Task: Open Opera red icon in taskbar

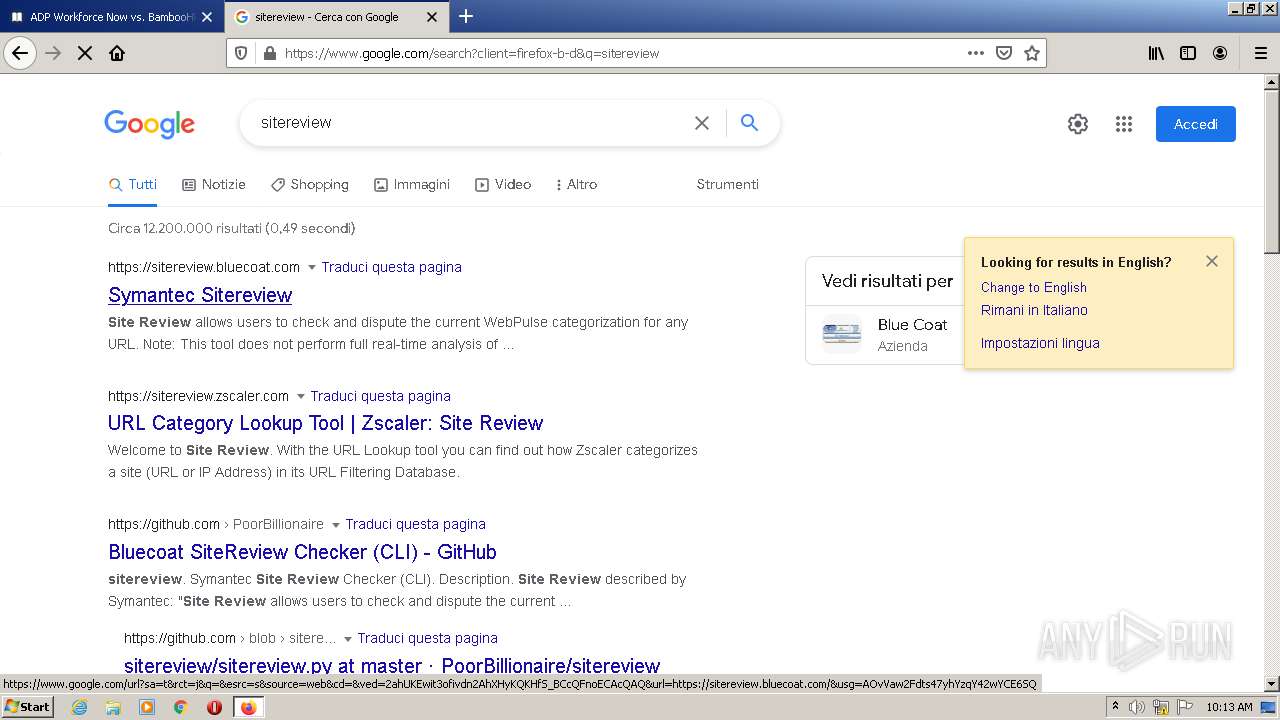Action: 214,707
